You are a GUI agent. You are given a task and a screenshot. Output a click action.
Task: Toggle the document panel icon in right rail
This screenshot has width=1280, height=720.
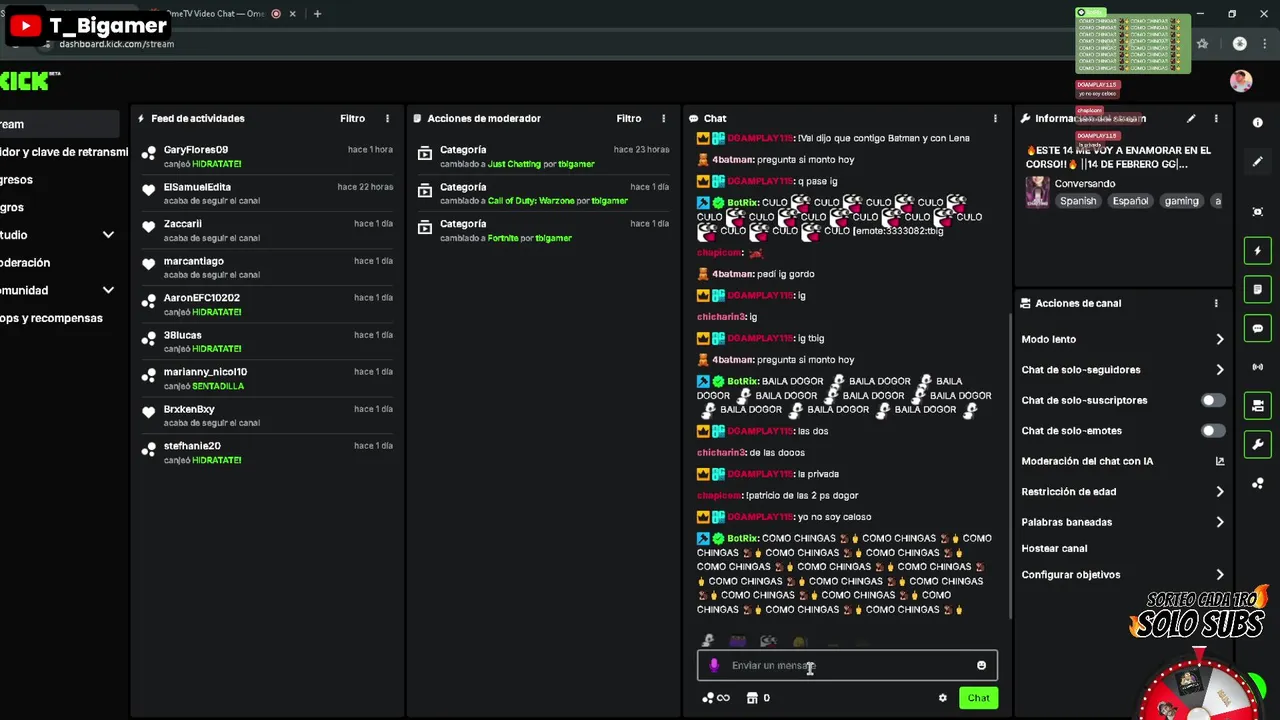(x=1257, y=289)
